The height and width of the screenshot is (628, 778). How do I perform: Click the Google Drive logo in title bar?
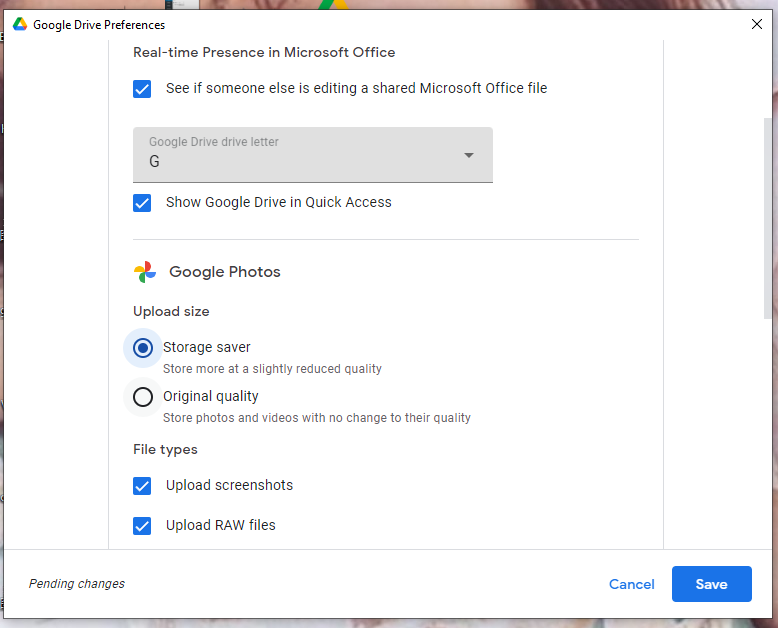(20, 24)
